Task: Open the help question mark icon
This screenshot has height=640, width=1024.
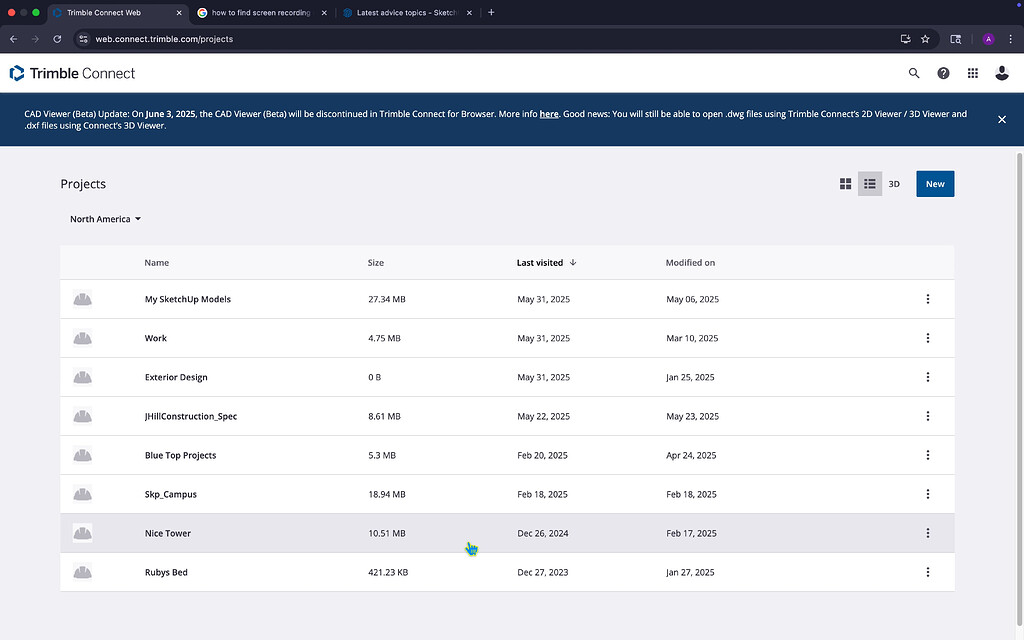Action: click(x=943, y=73)
